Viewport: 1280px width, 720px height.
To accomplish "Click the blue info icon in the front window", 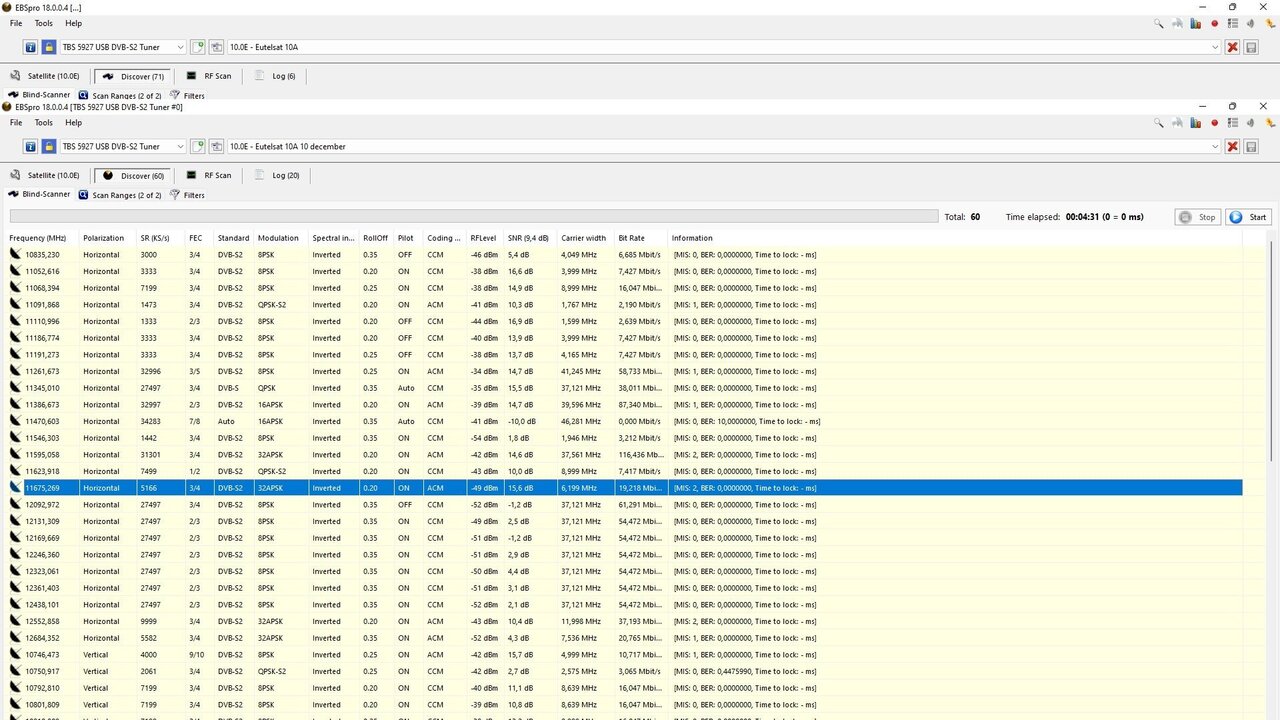I will (30, 146).
